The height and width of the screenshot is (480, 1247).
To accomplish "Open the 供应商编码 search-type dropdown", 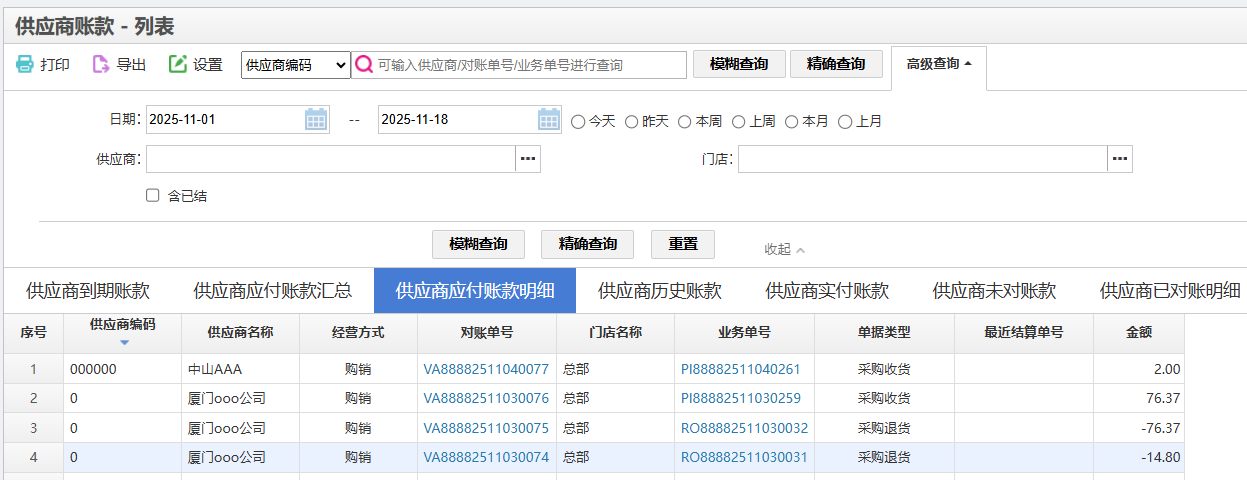I will pos(296,65).
